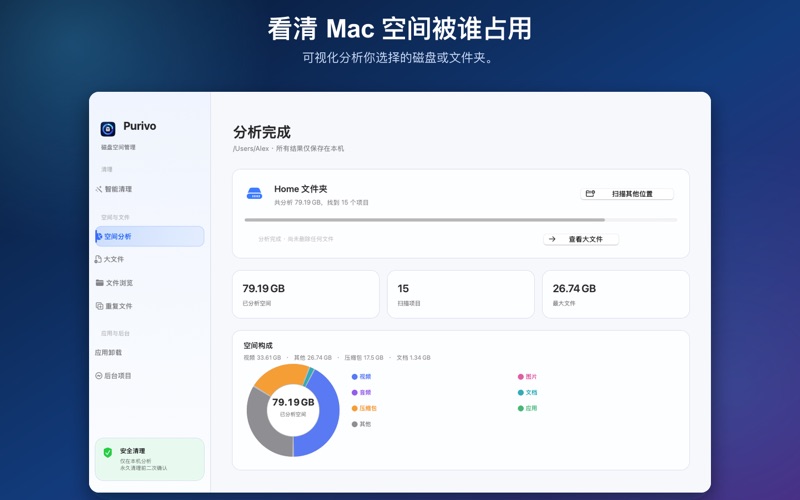Viewport: 800px width, 500px height.
Task: Click the 大文件 sidebar icon
Action: click(x=98, y=259)
